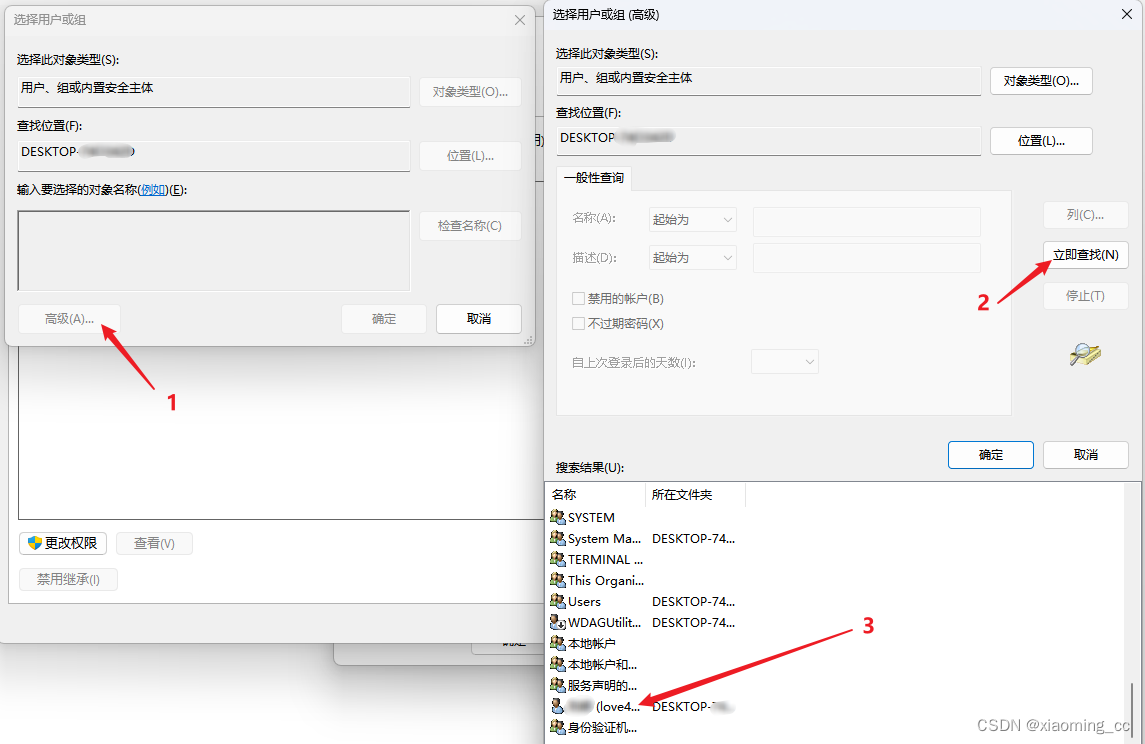Click the SYSTEM group icon in results
Viewport: 1145px width, 744px height.
click(558, 518)
